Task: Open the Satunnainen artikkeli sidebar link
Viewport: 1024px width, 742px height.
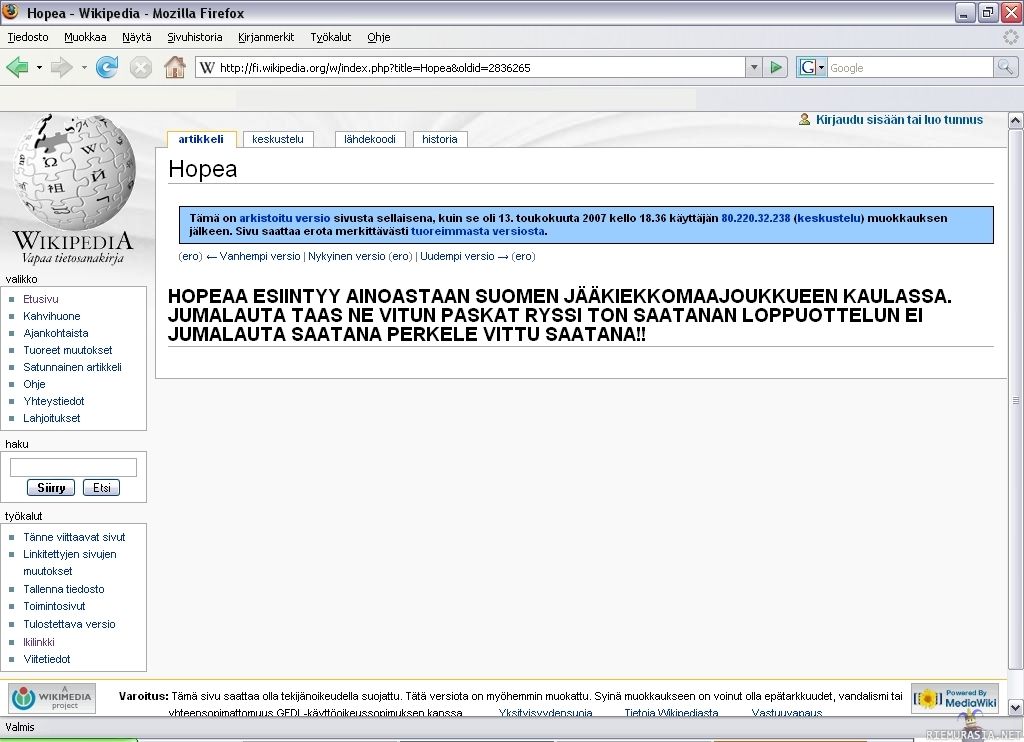Action: [x=72, y=367]
